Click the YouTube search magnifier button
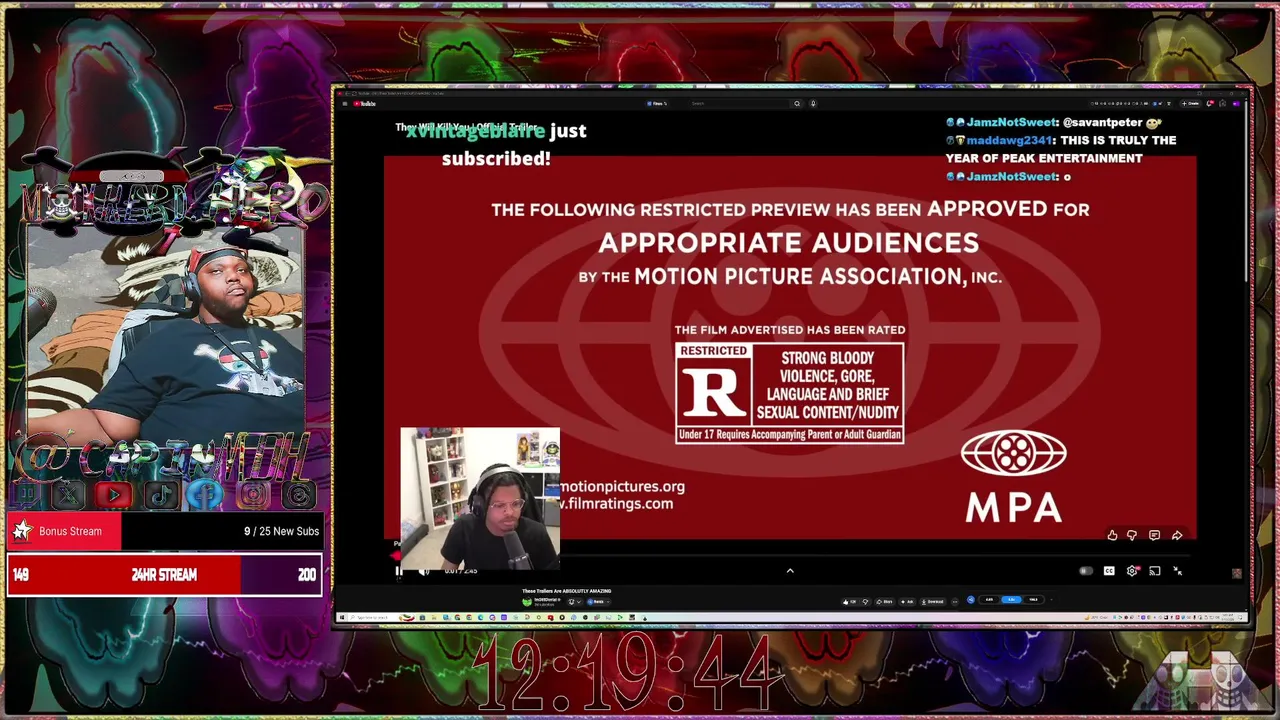1280x720 pixels. coord(797,103)
